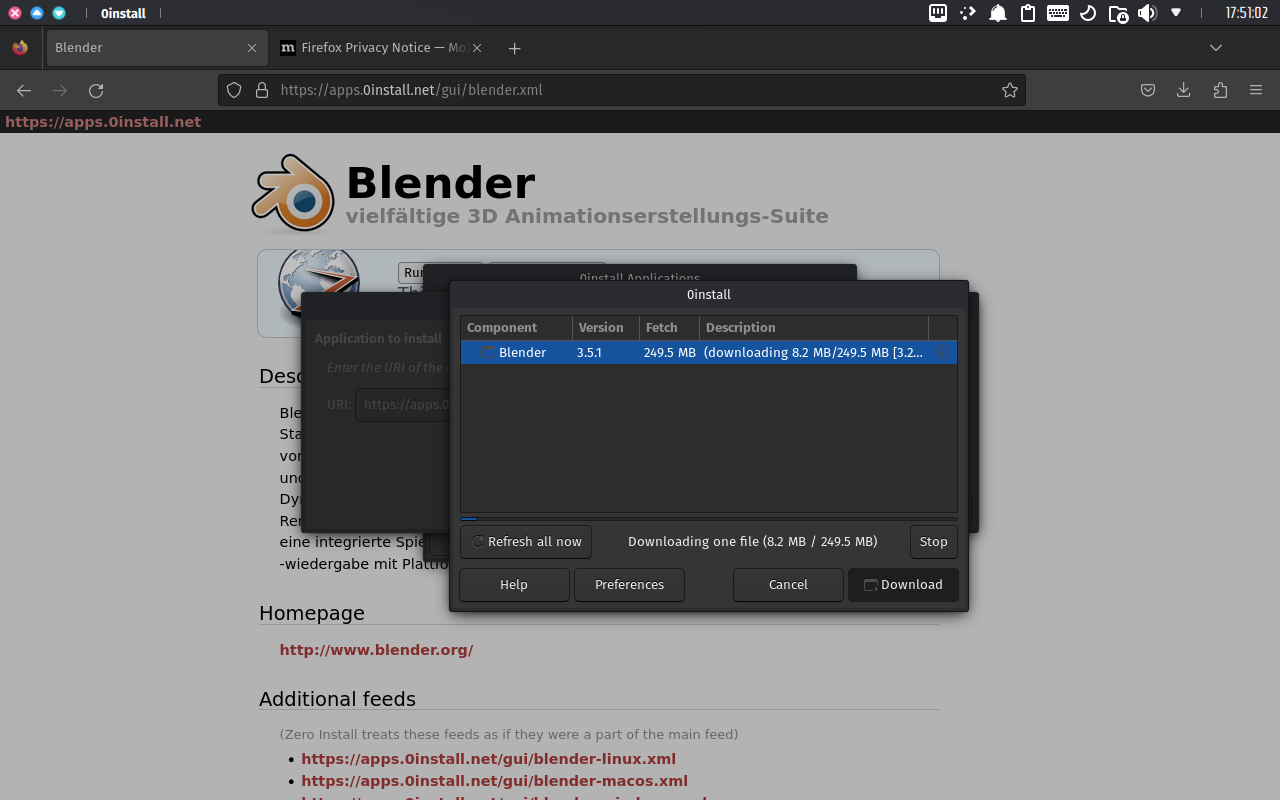Stop the current download
1280x800 pixels.
coord(934,542)
